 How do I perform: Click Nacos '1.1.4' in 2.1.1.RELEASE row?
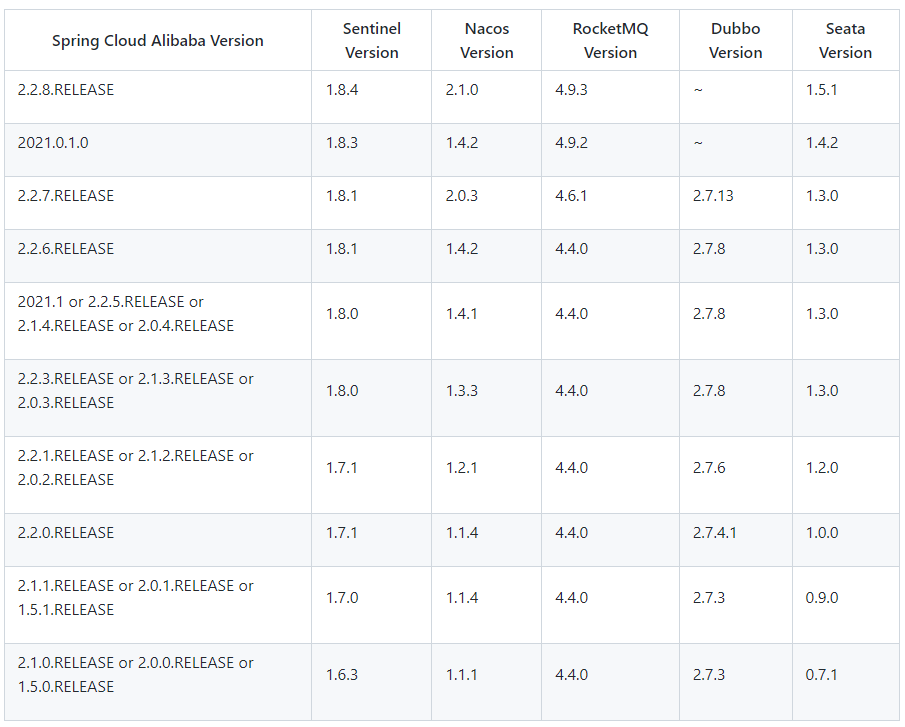click(x=462, y=598)
